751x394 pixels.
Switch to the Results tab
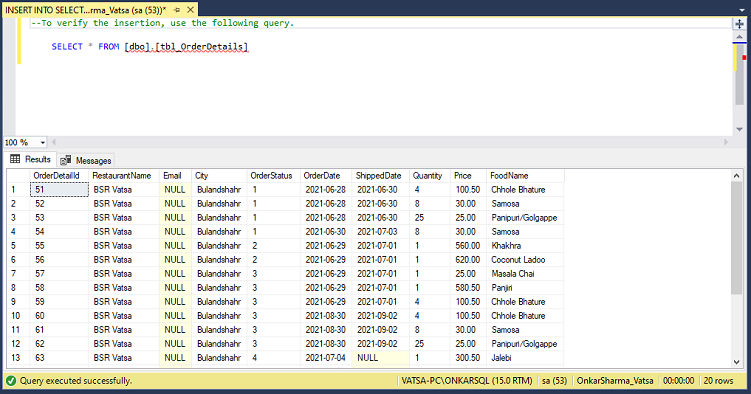(30, 159)
